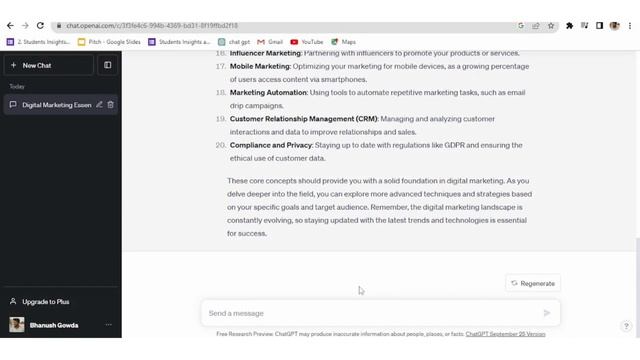Click the page vertical scrollbar

pos(637,288)
